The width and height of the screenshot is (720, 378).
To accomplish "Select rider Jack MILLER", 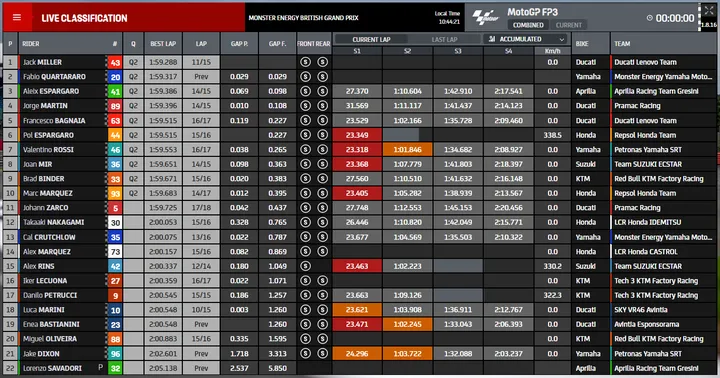I will tap(42, 62).
